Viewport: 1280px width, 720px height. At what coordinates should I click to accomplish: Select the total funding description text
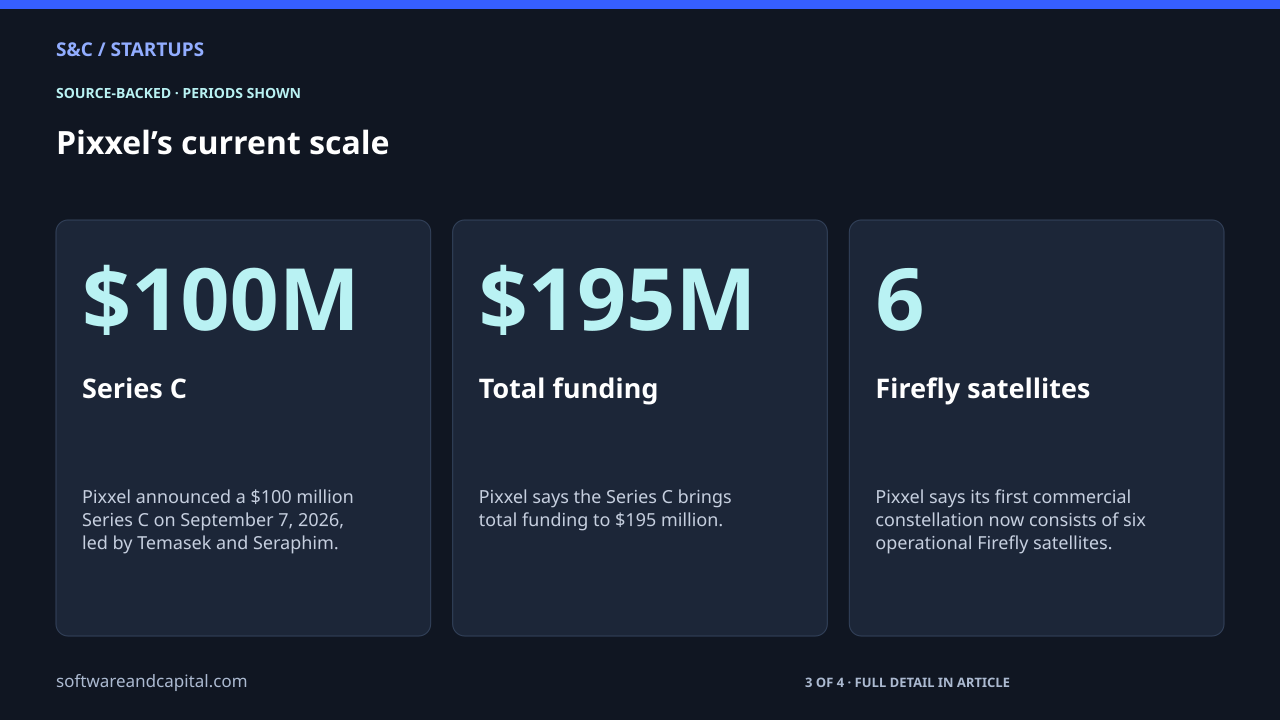pyautogui.click(x=605, y=508)
